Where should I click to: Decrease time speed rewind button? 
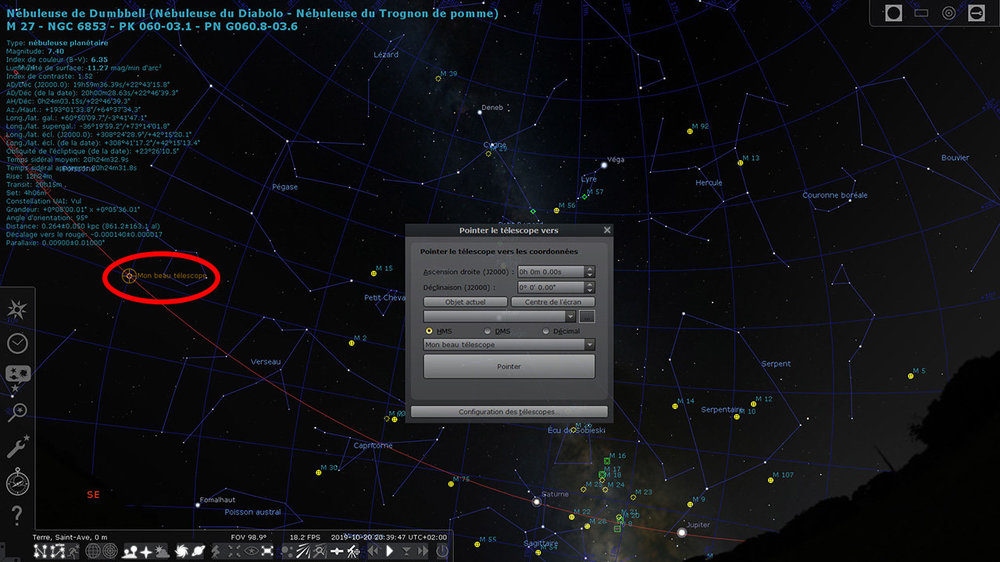coord(372,551)
